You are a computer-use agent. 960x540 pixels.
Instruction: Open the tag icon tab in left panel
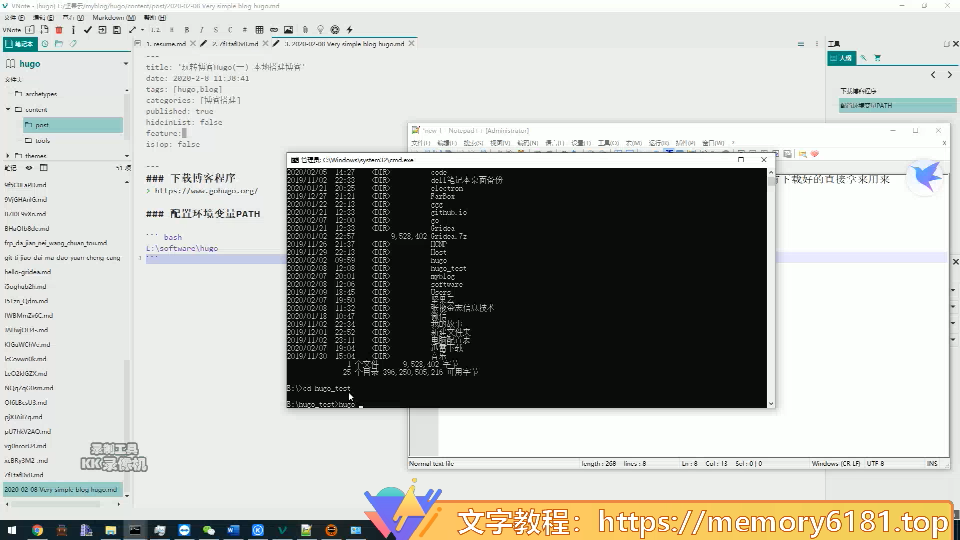click(73, 43)
